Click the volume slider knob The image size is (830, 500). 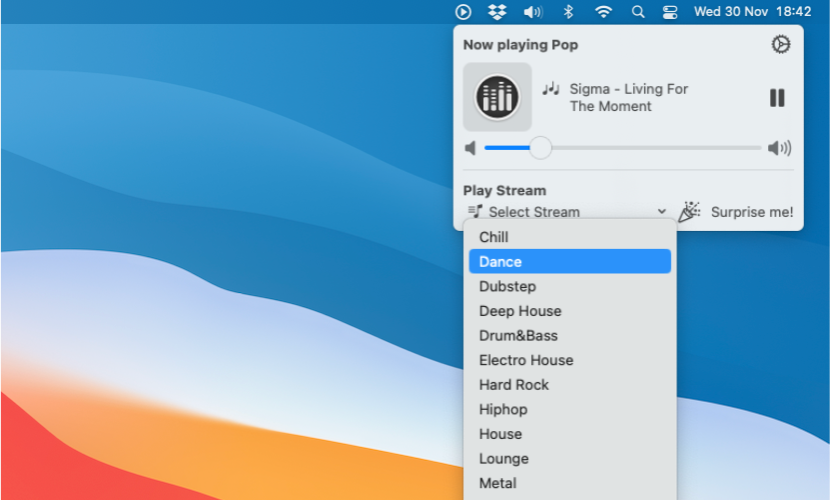tap(540, 148)
